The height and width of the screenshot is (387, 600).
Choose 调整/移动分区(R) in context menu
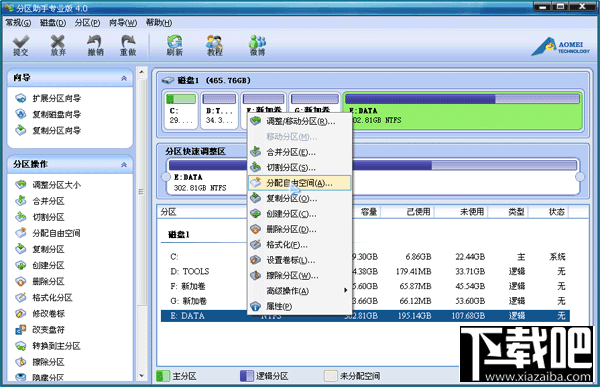click(x=300, y=121)
